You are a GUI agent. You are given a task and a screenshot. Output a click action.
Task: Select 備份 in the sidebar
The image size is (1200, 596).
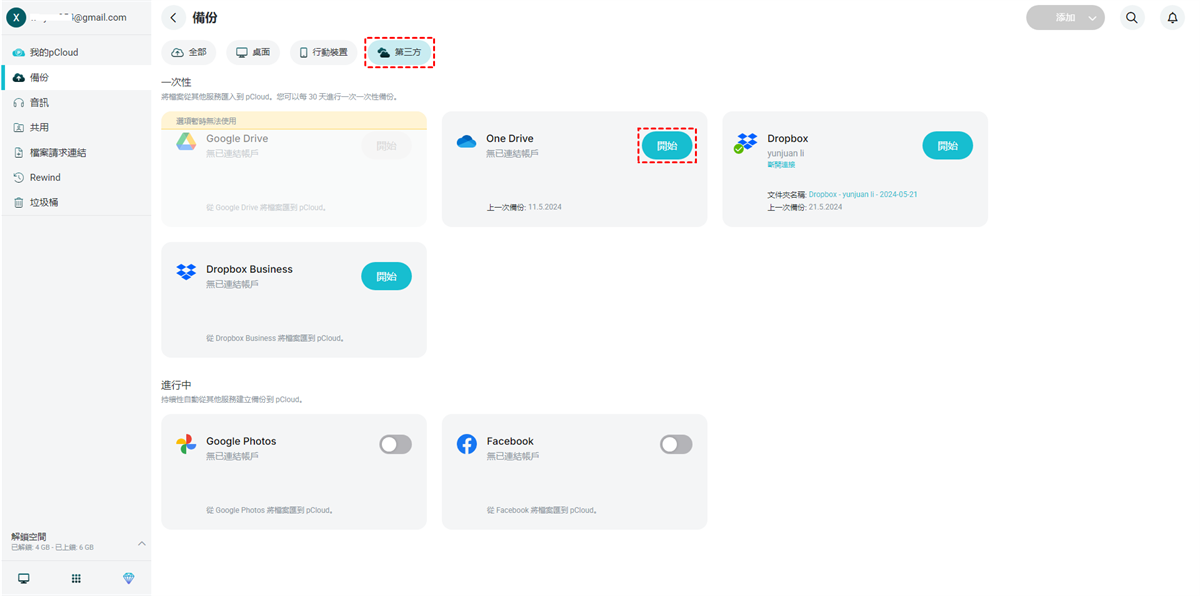pos(76,77)
